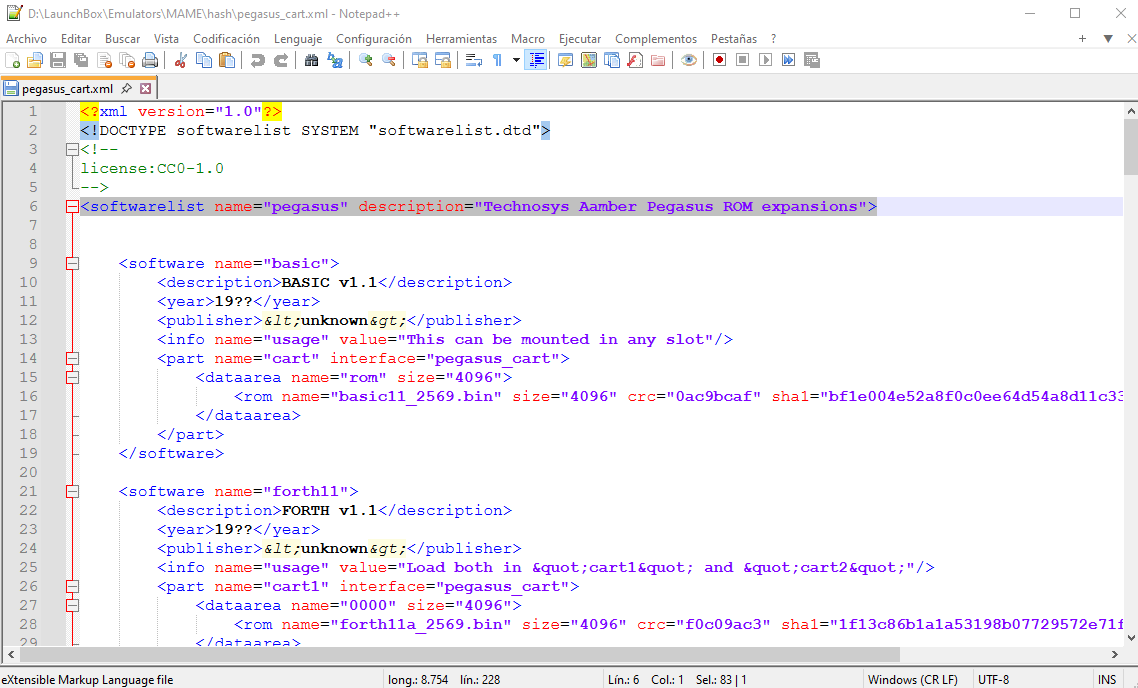Collapse the softwarelist fold at line 6
The width and height of the screenshot is (1138, 688).
[x=72, y=207]
